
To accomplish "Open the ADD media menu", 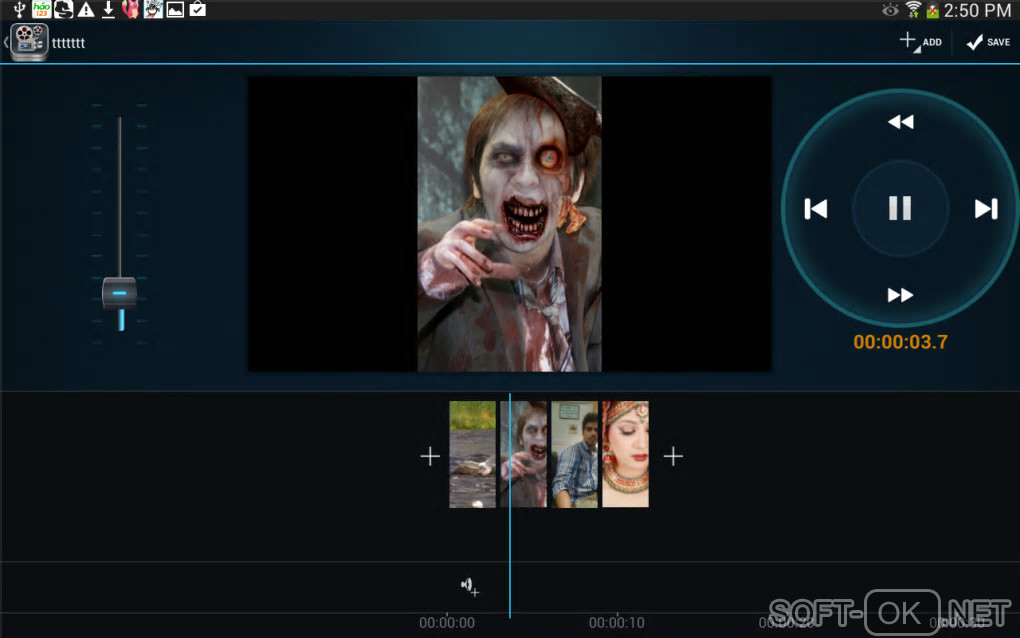I will 920,42.
